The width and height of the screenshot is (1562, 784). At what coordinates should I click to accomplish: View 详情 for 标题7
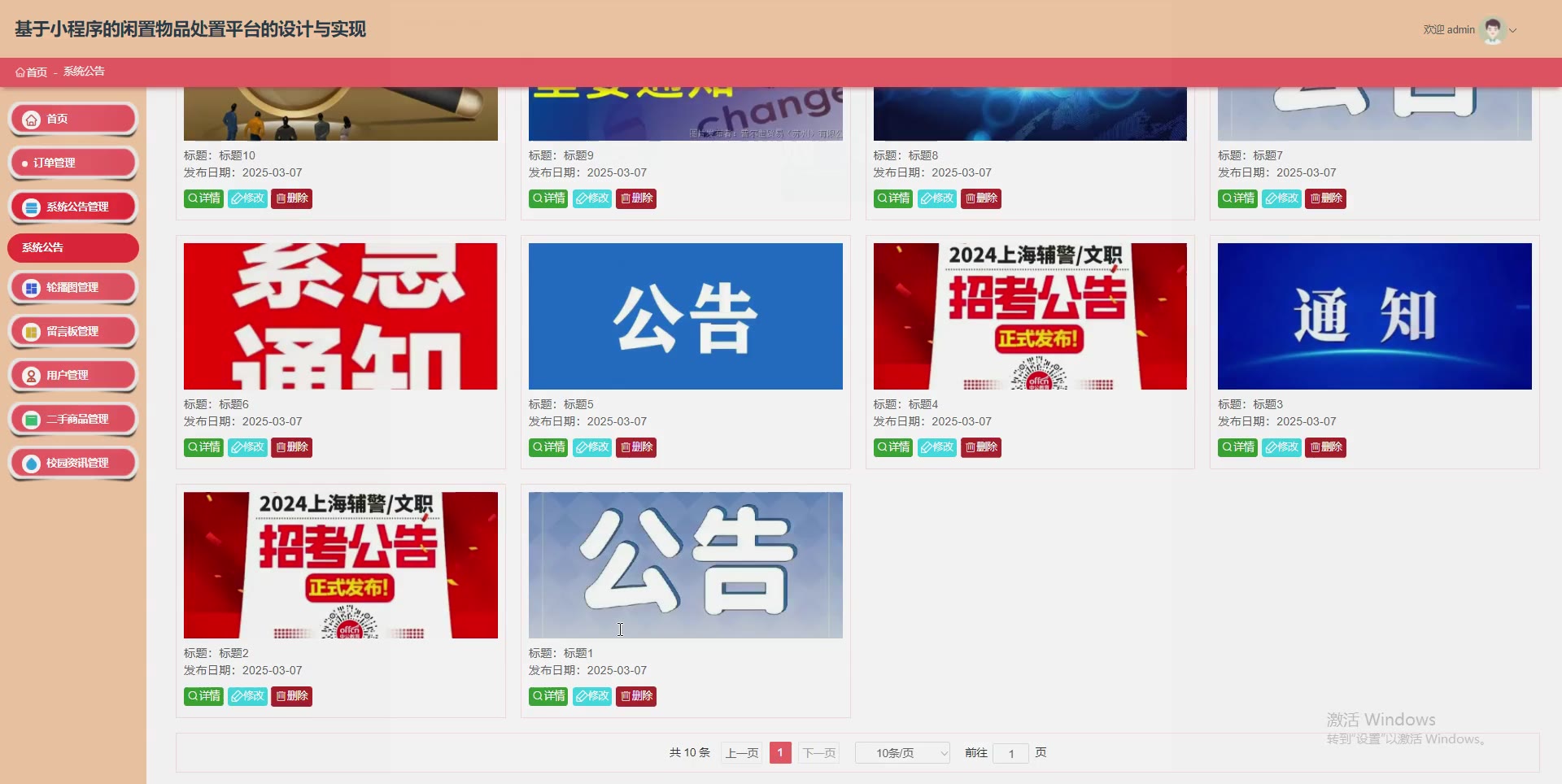pyautogui.click(x=1237, y=198)
